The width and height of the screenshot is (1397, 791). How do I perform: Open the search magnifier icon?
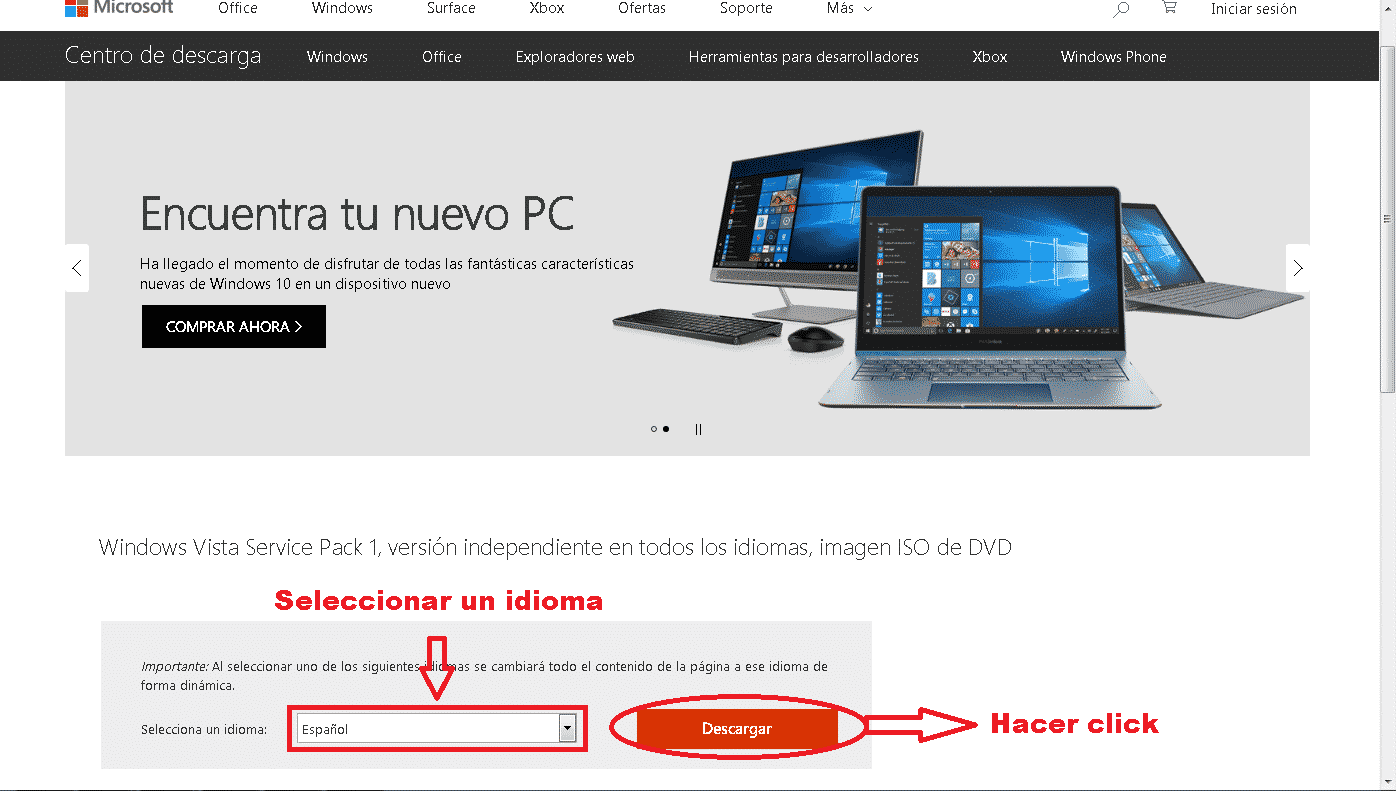1121,9
